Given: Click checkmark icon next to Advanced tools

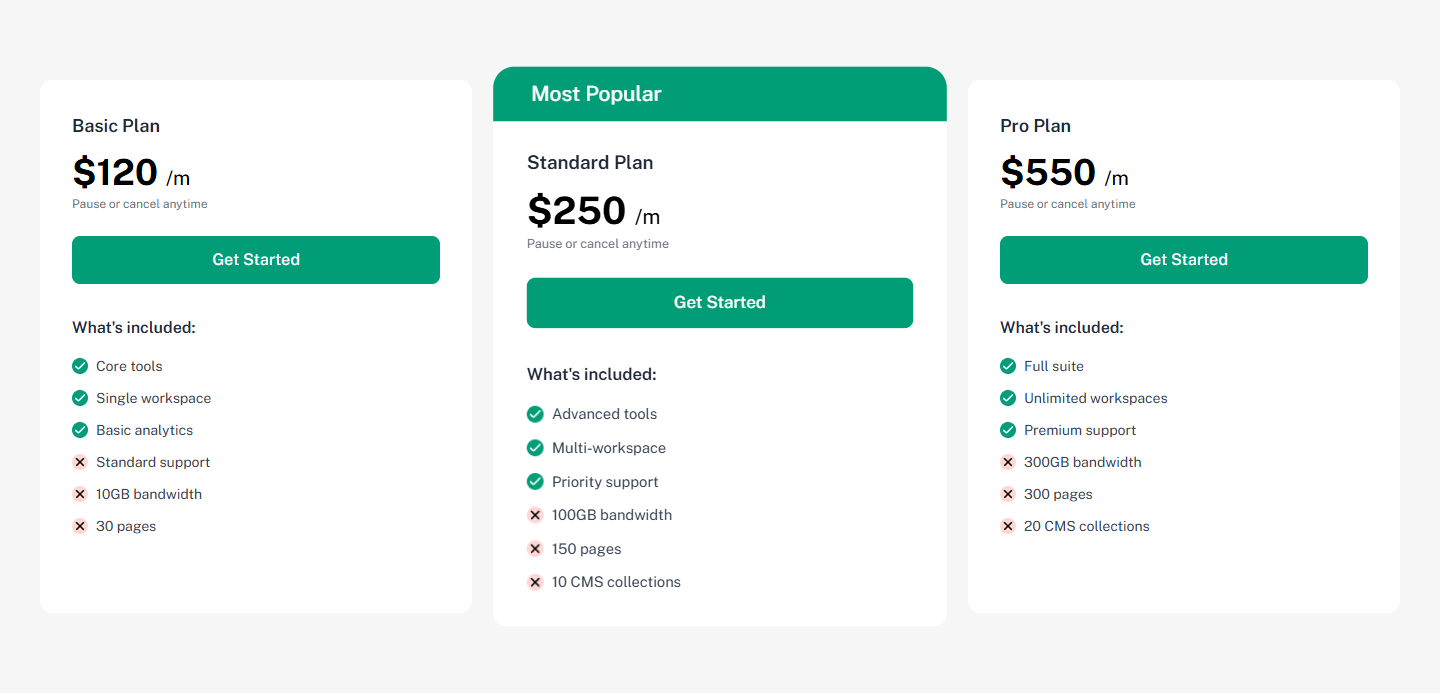Looking at the screenshot, I should pos(535,414).
